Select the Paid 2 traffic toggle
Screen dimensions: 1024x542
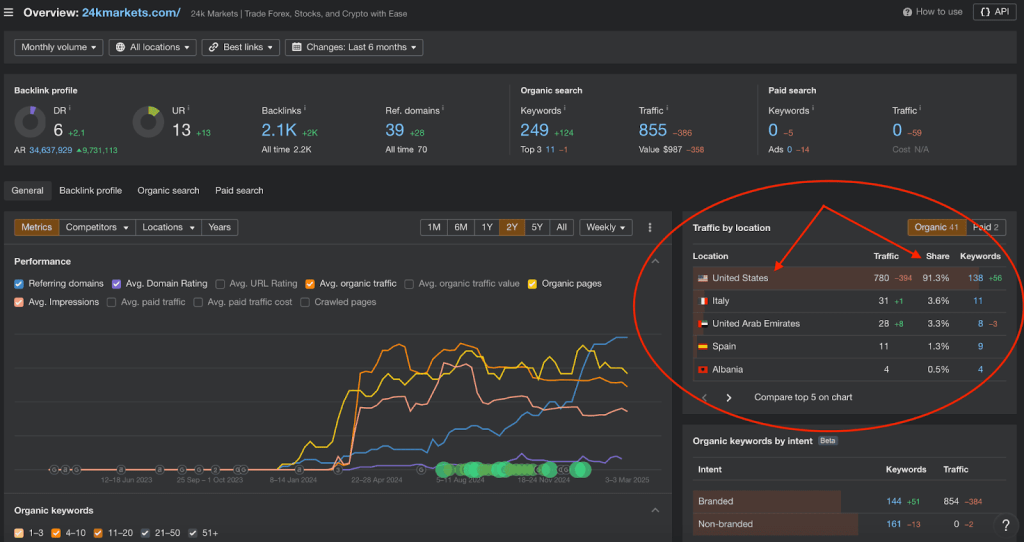986,227
